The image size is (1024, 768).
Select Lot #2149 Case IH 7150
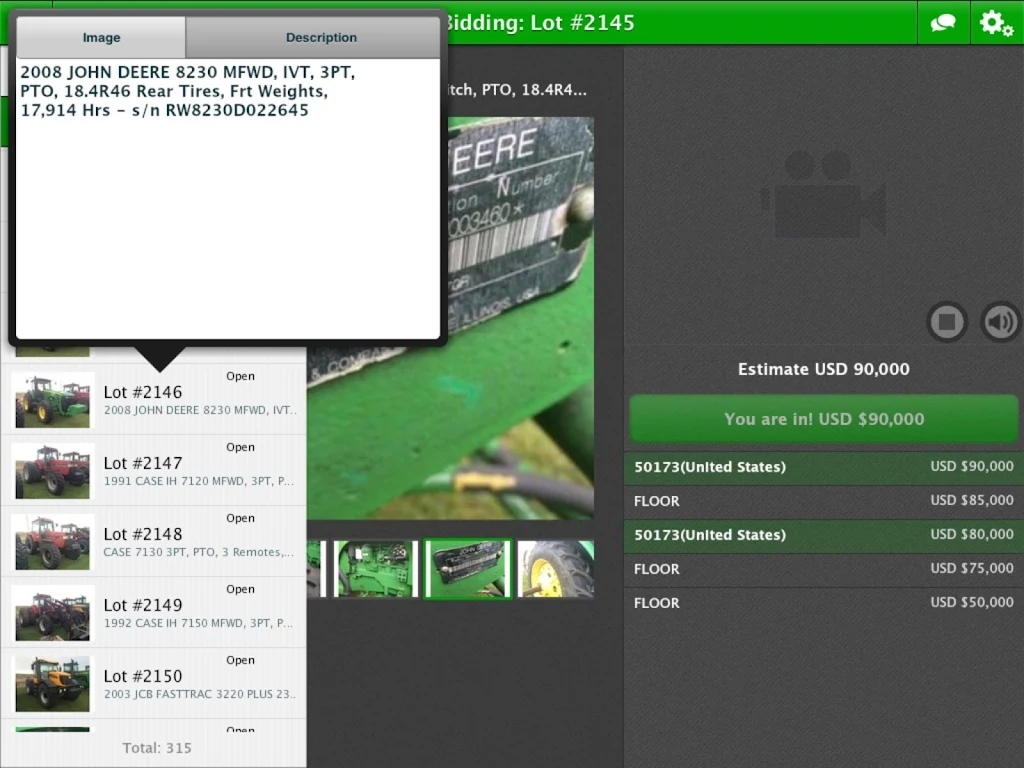(154, 613)
